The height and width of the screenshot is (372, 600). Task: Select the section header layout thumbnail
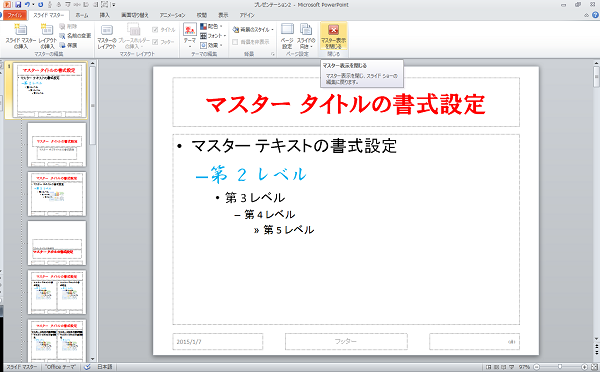click(x=57, y=243)
